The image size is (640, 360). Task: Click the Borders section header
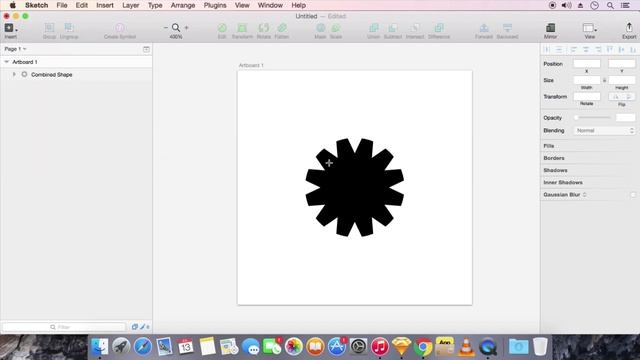553,158
